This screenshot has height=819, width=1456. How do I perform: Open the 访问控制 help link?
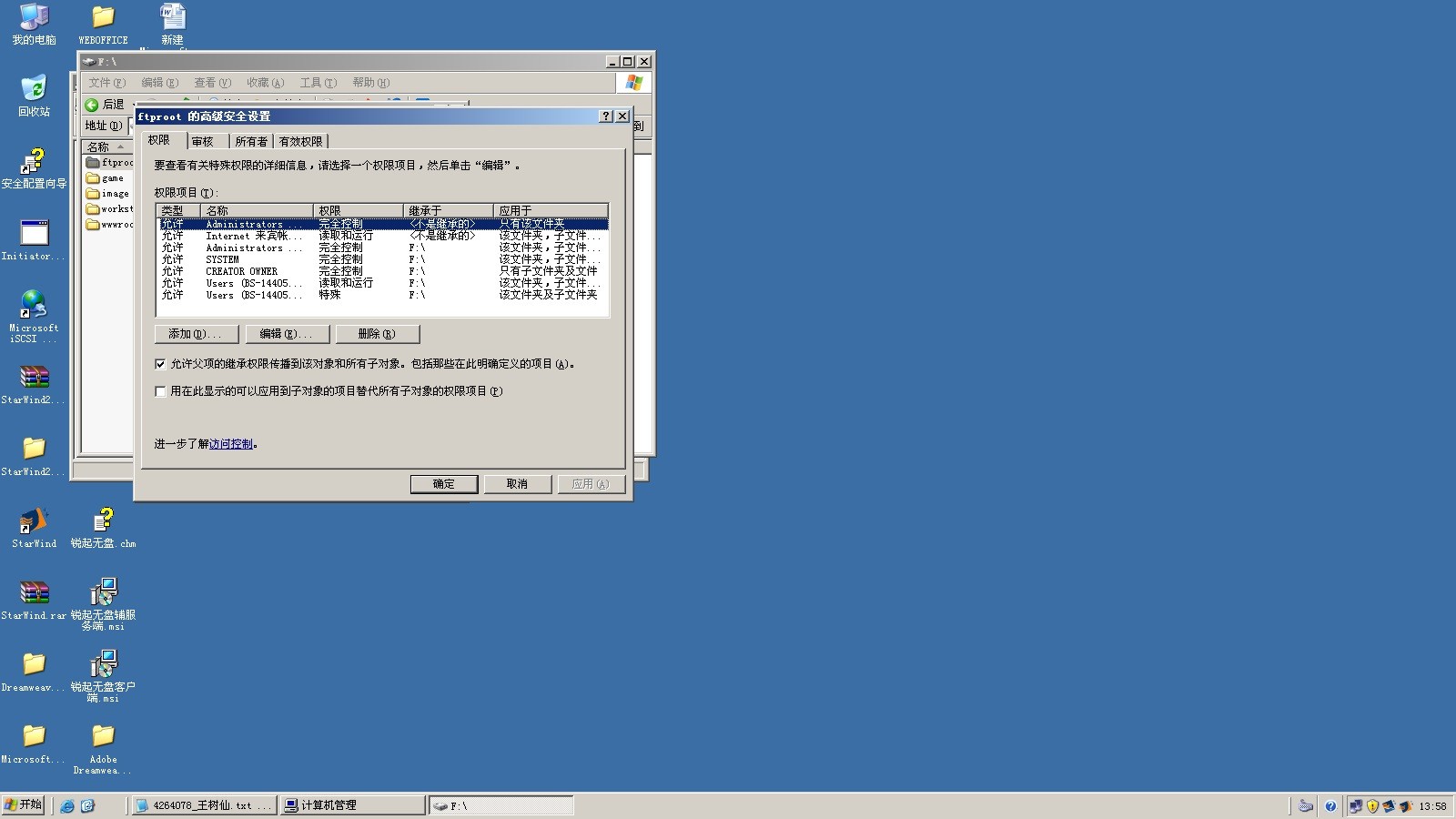point(231,444)
